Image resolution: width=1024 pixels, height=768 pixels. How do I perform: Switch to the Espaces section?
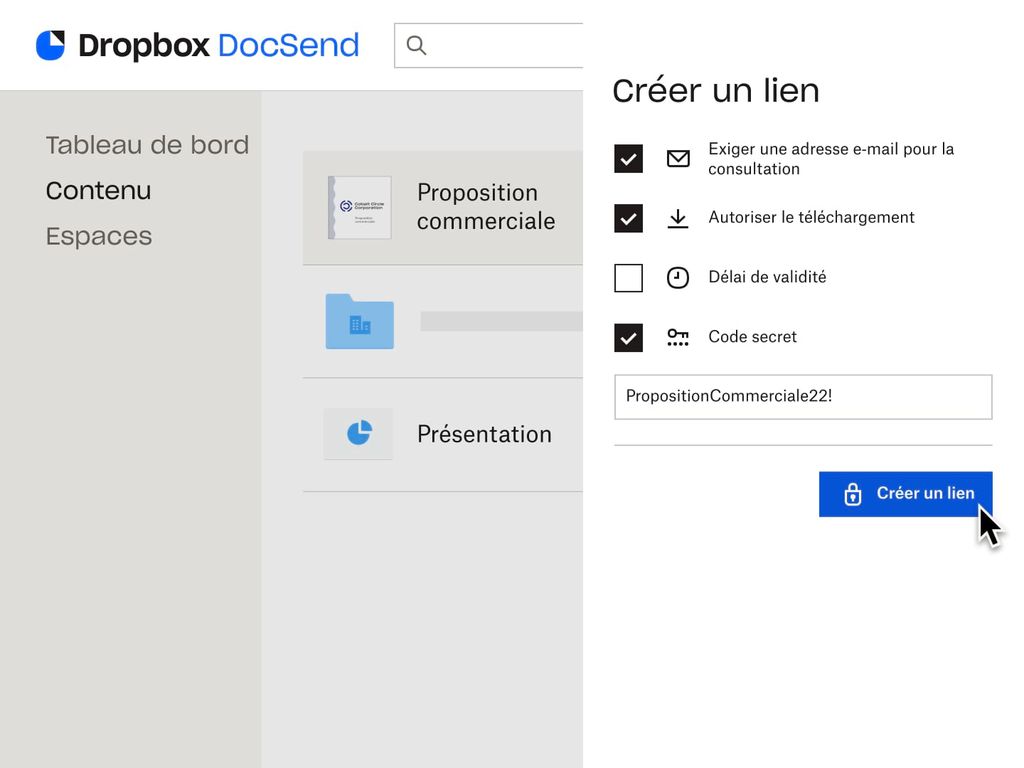click(98, 236)
